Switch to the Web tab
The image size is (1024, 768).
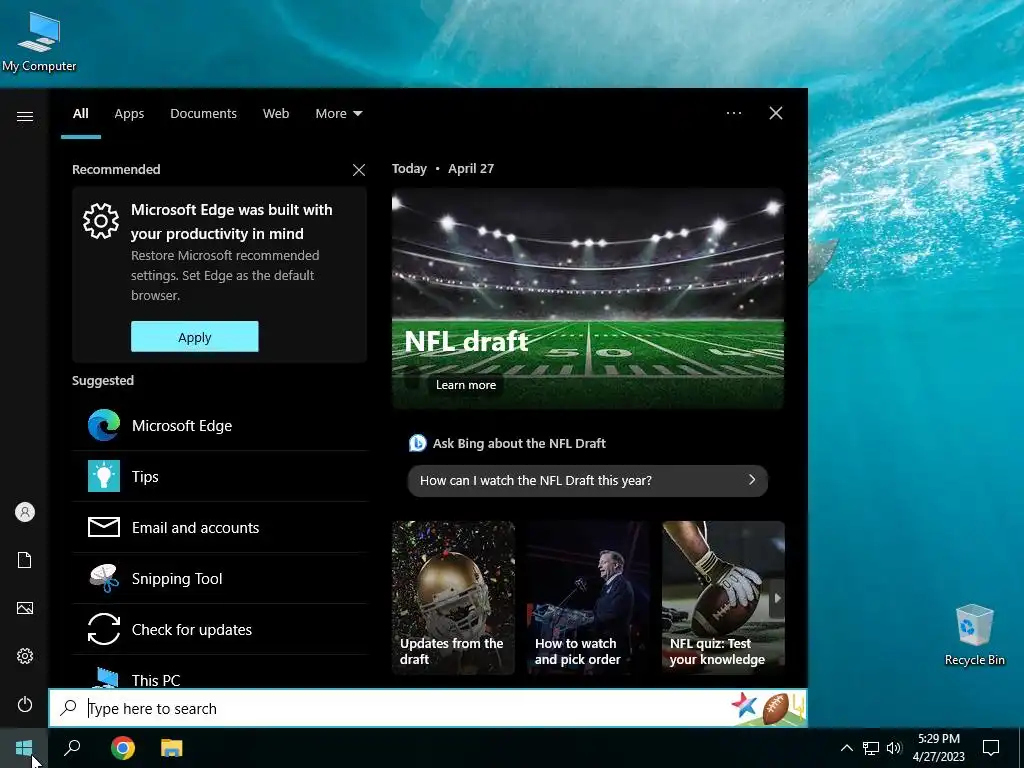[276, 114]
